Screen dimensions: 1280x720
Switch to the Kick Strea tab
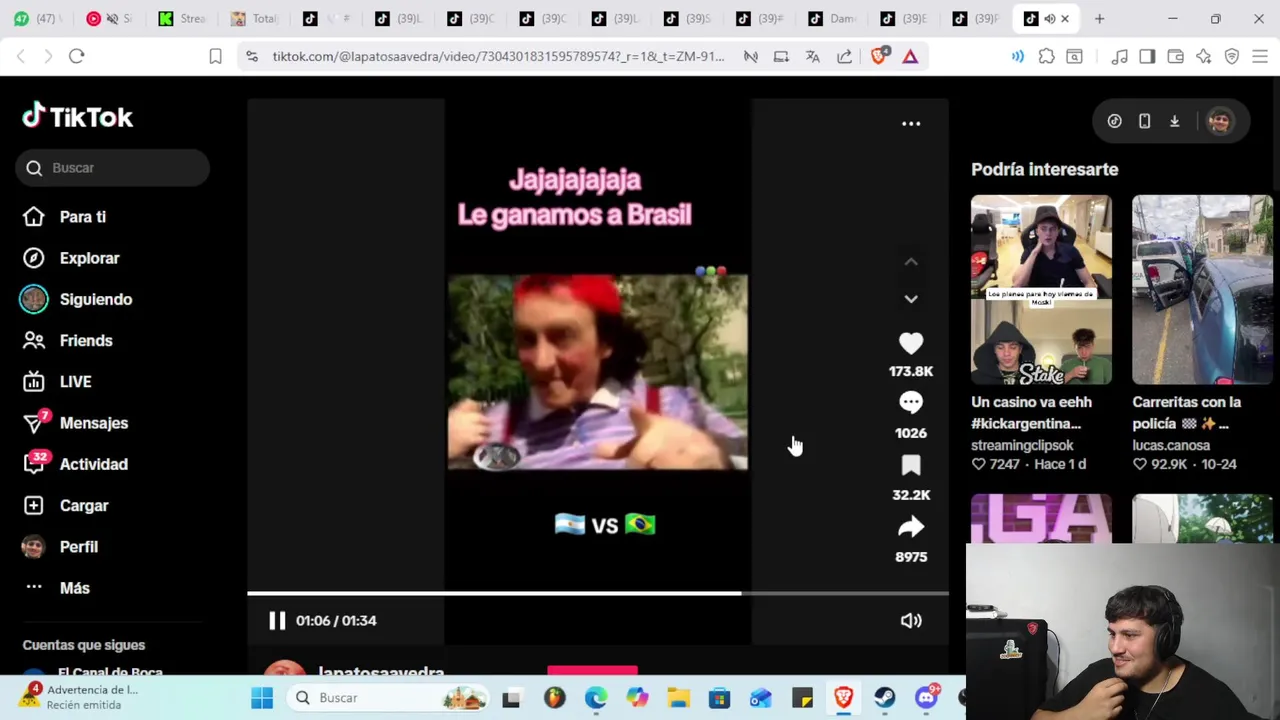click(x=181, y=18)
